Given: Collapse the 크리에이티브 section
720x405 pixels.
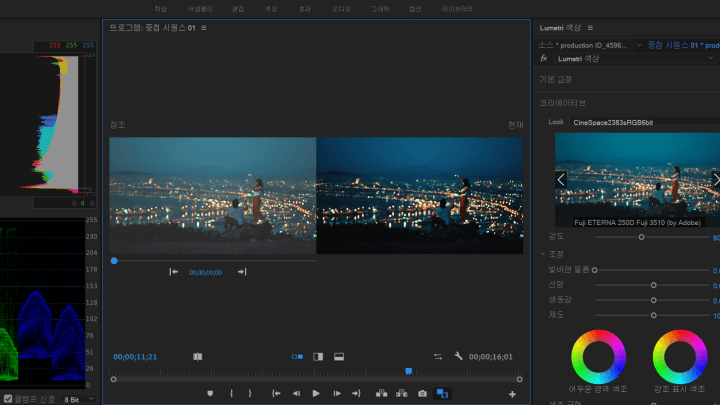Looking at the screenshot, I should [x=562, y=103].
